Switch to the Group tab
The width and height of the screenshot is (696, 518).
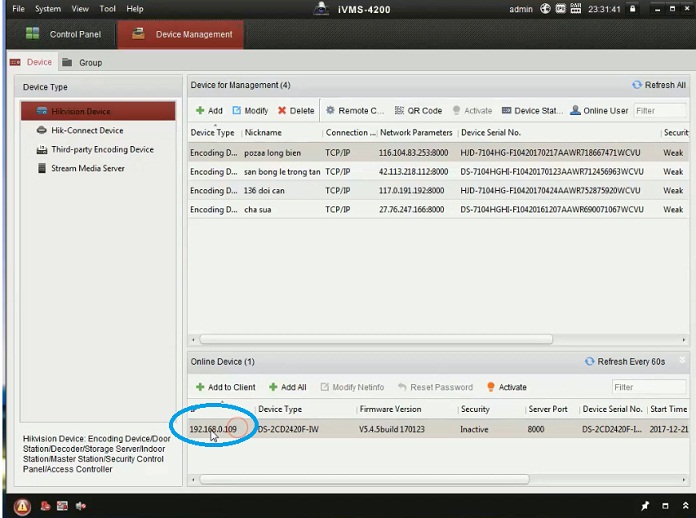pos(90,62)
